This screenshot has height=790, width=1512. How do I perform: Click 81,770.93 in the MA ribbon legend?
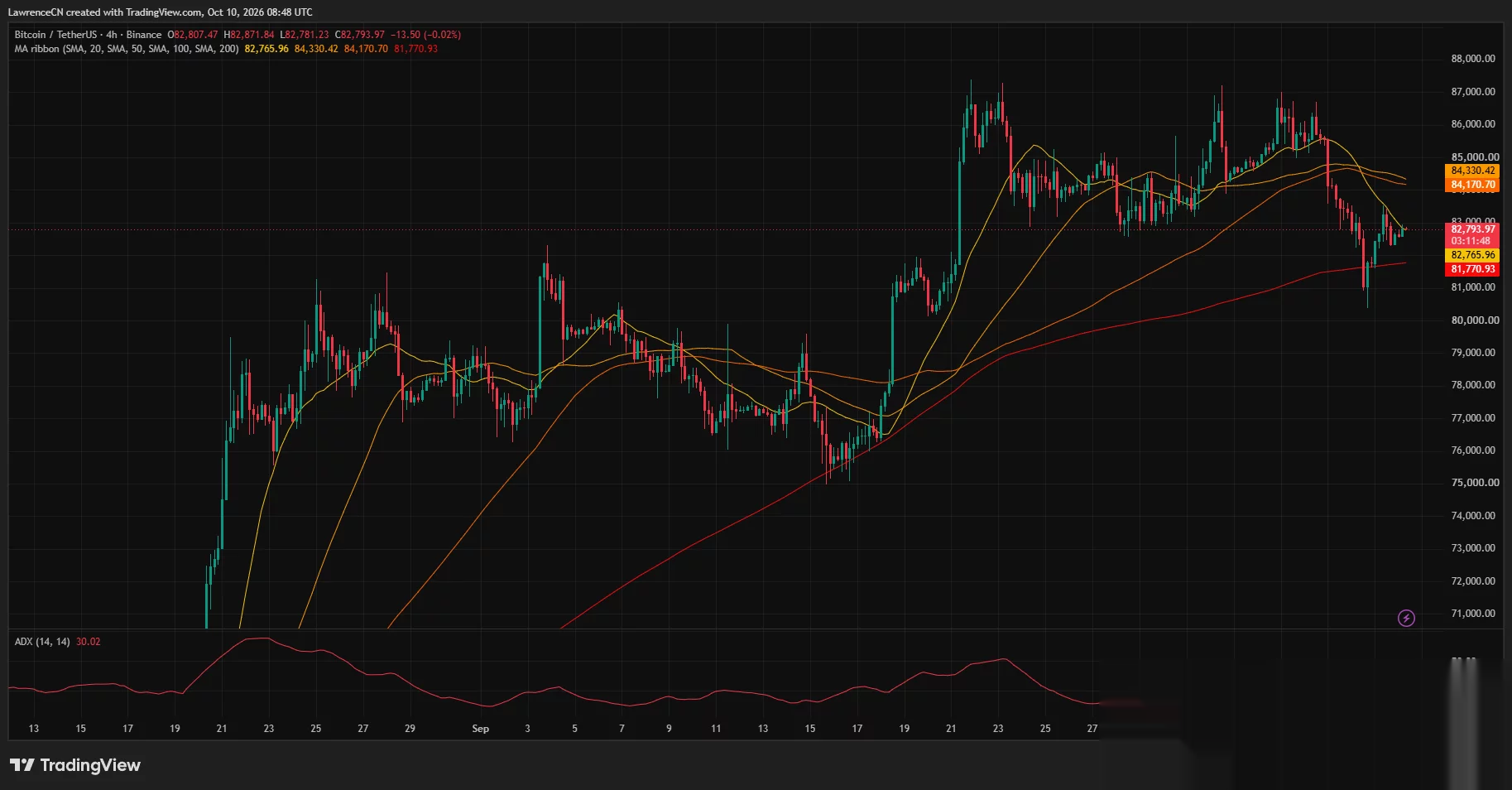[415, 49]
